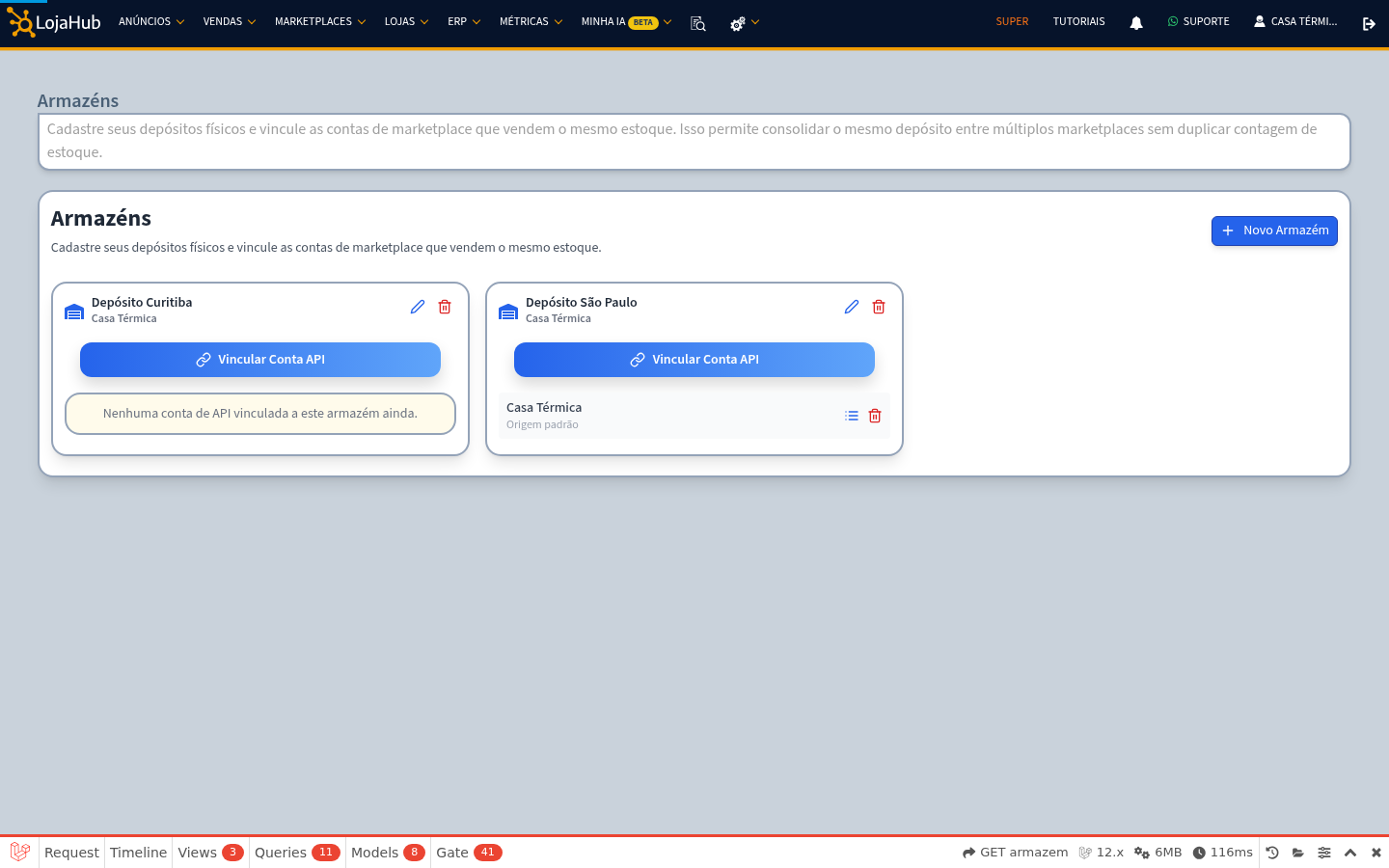The width and height of the screenshot is (1389, 868).
Task: Open debugbar settings sliders icon
Action: tap(1324, 853)
